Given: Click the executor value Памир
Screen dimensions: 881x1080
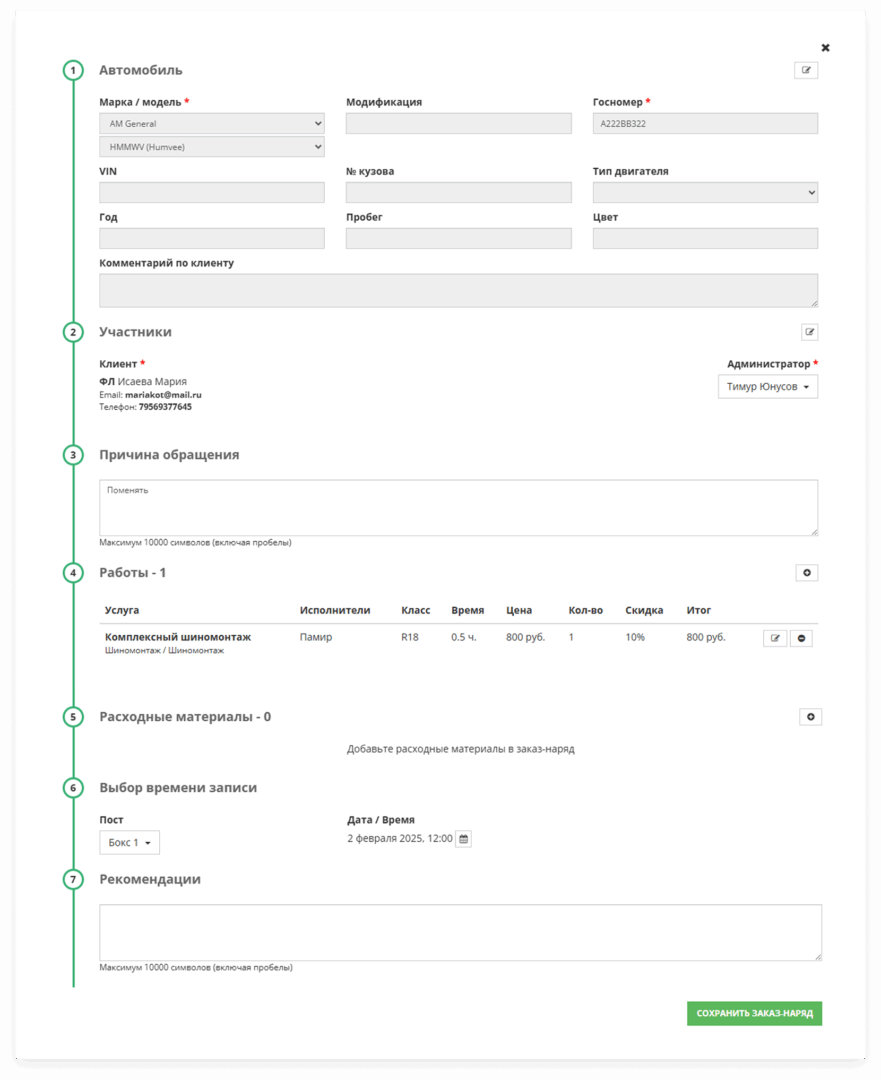Looking at the screenshot, I should tap(315, 637).
